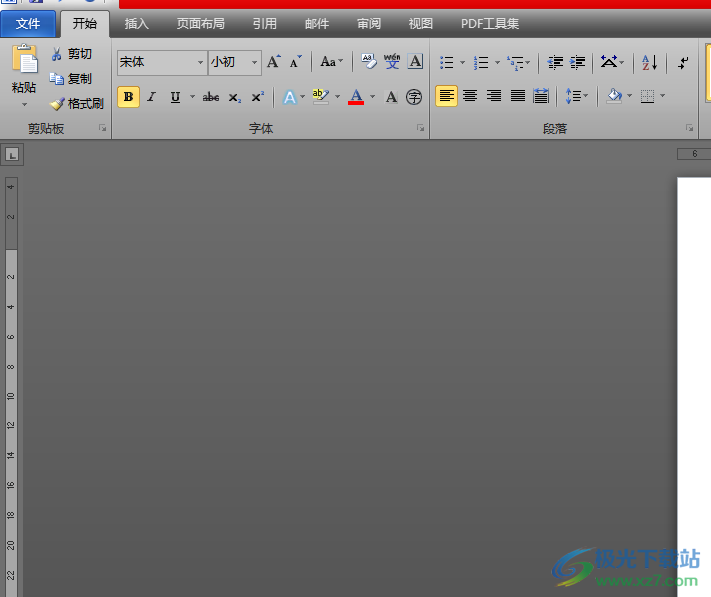
Task: Open the highlight color dropdown arrow
Action: point(337,97)
